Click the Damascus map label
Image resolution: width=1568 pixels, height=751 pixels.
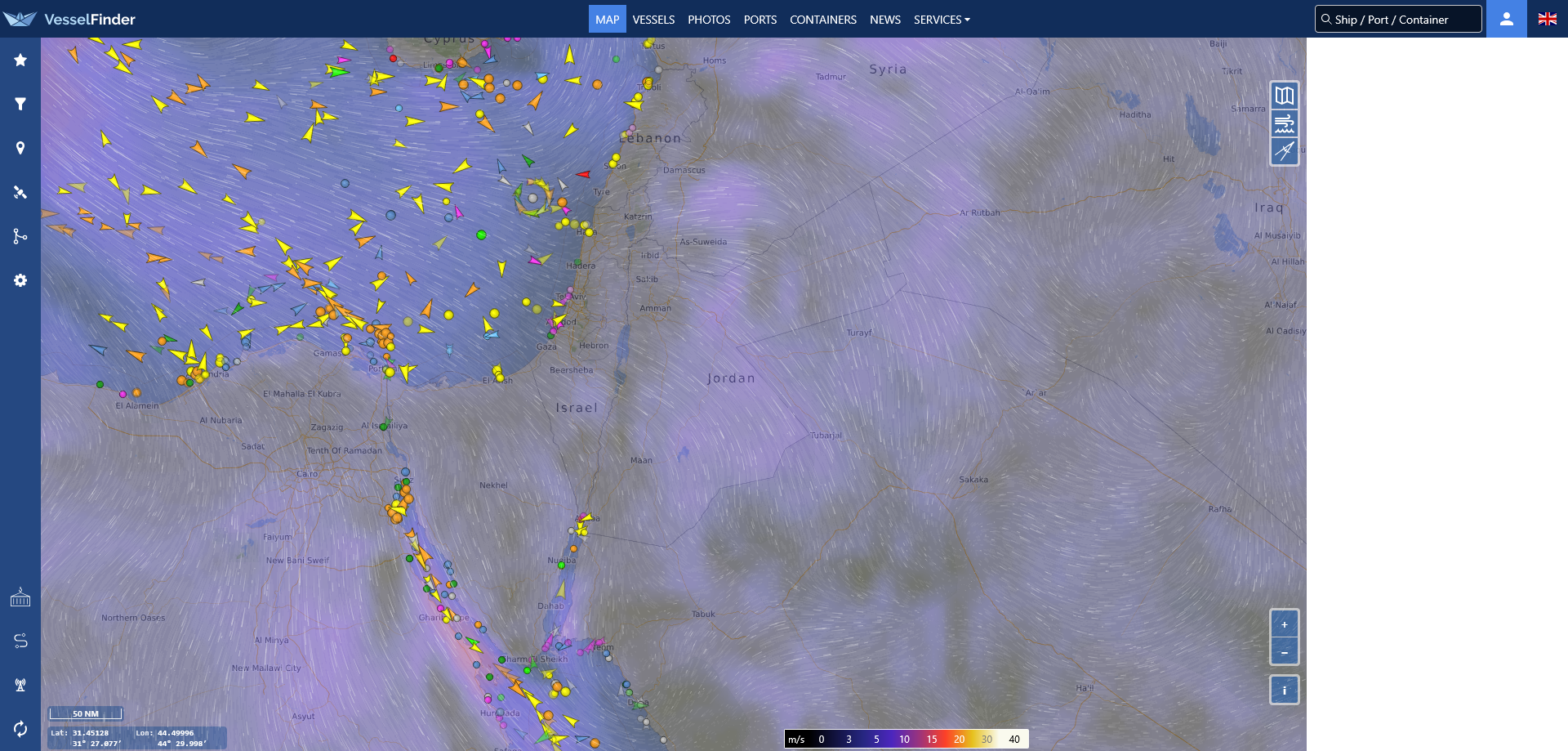point(684,170)
